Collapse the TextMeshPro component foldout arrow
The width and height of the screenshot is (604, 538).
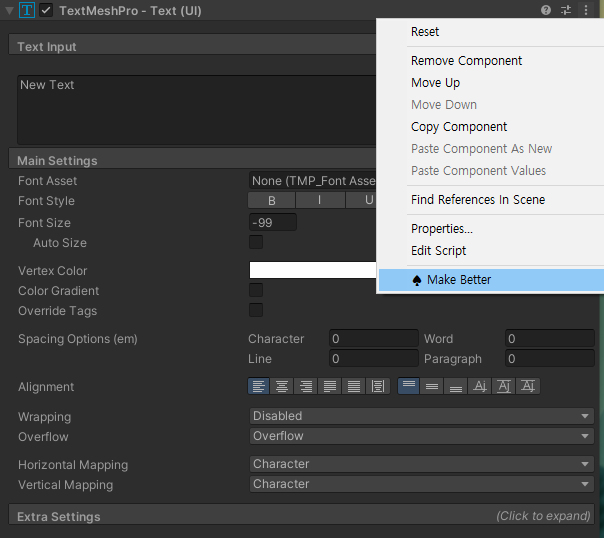pyautogui.click(x=10, y=10)
